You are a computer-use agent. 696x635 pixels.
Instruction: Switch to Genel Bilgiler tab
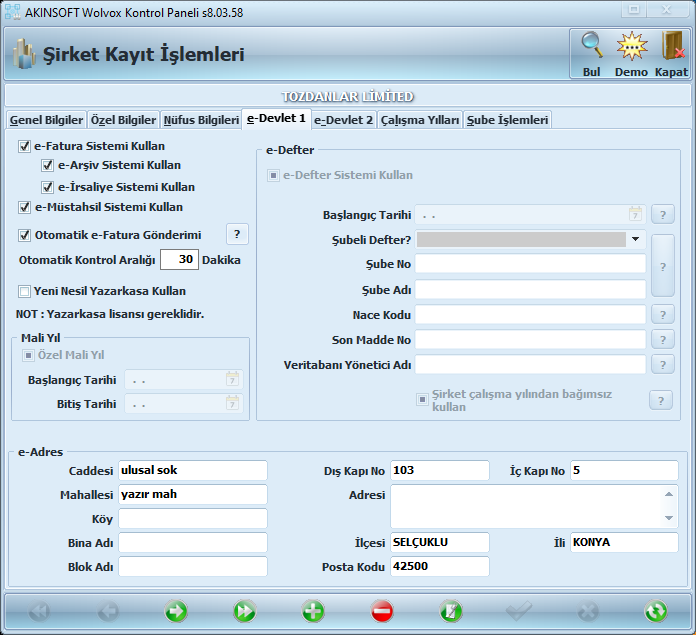tap(46, 120)
